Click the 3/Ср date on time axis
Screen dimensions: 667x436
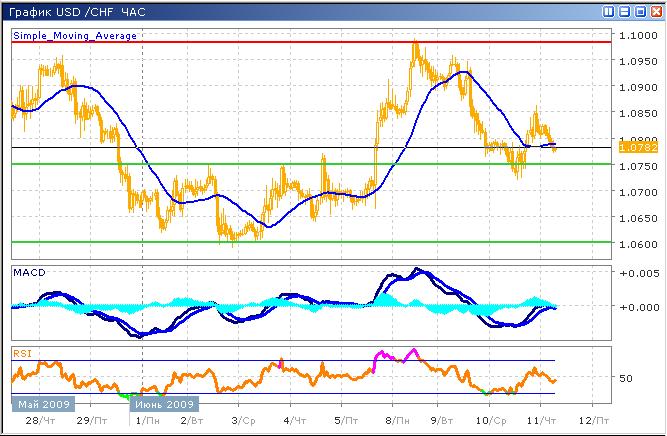[x=243, y=421]
